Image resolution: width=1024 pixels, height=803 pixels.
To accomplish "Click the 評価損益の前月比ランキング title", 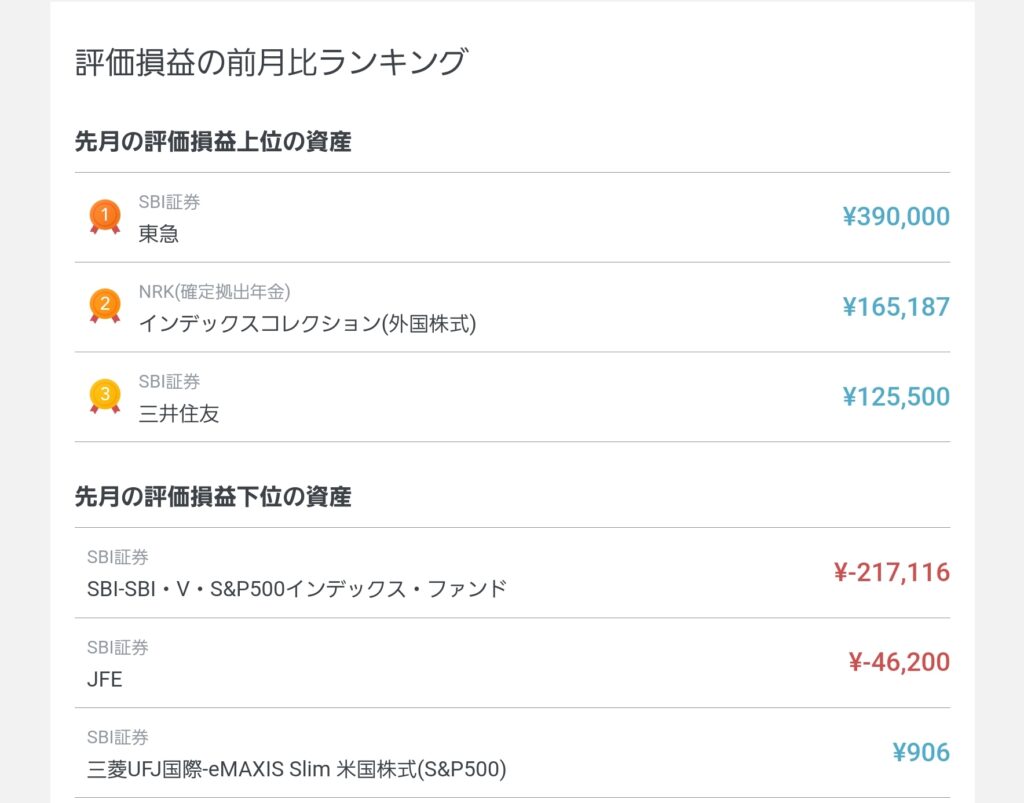I will [x=271, y=62].
